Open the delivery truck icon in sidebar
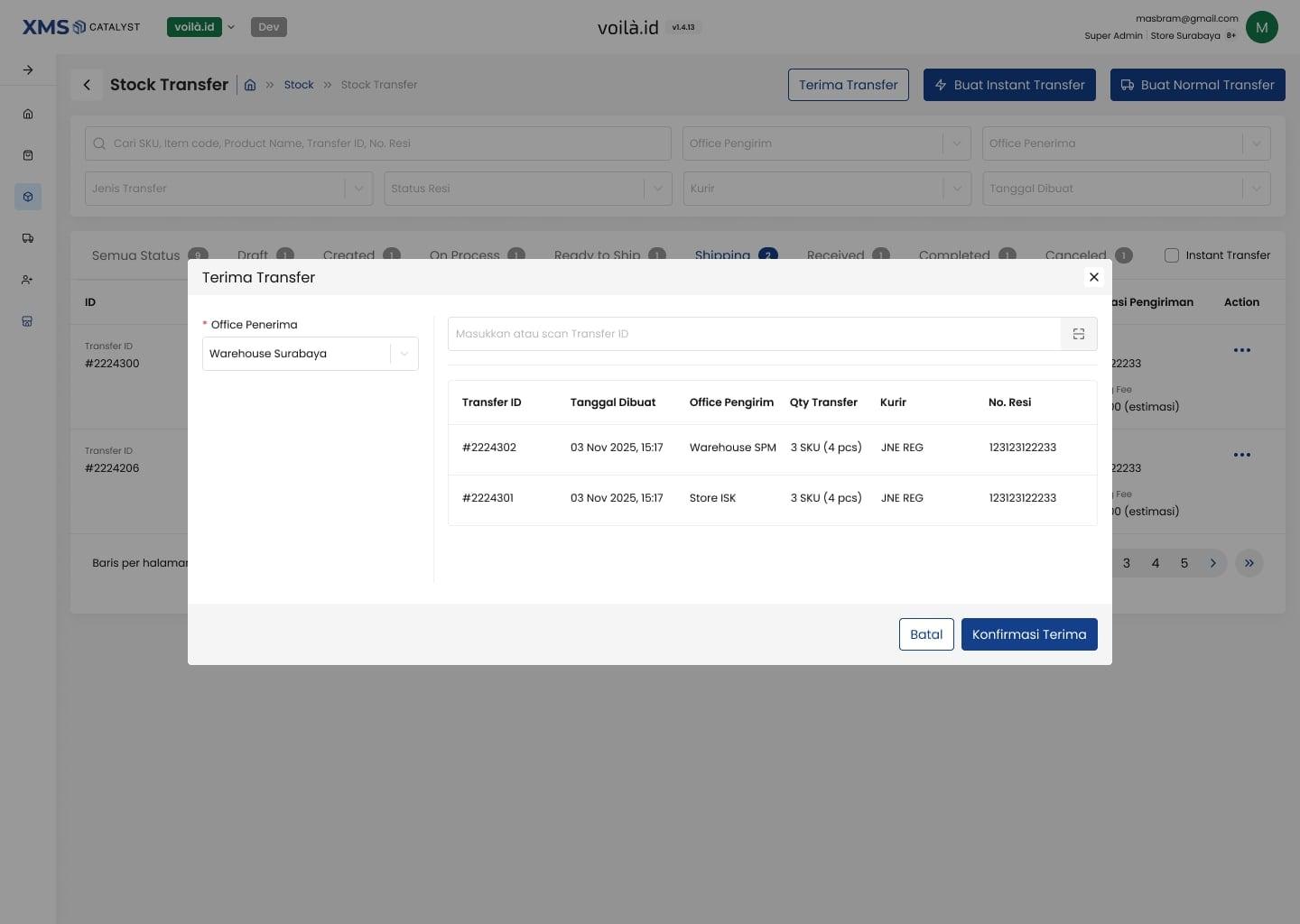1300x924 pixels. point(28,238)
